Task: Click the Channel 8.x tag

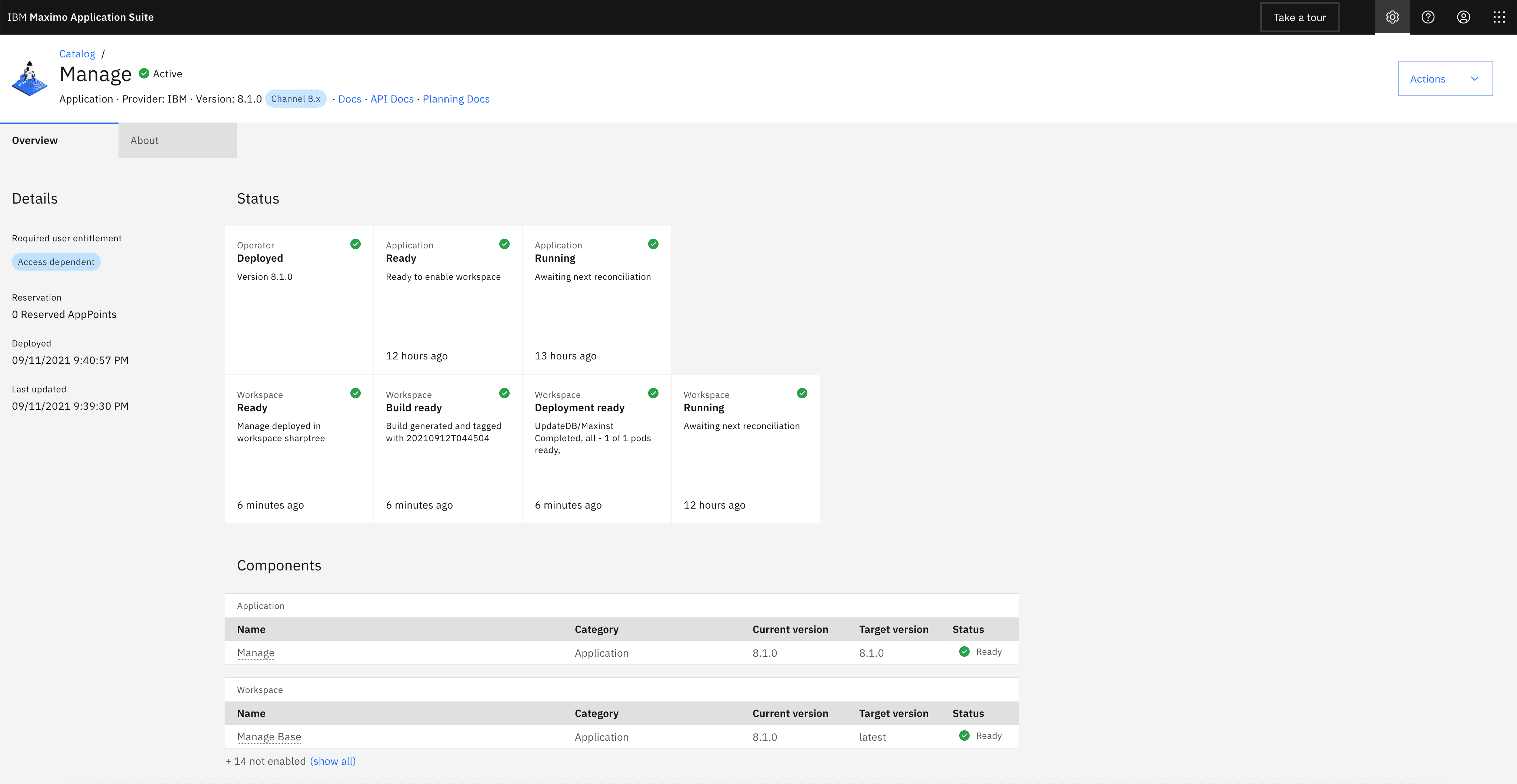Action: (x=296, y=99)
